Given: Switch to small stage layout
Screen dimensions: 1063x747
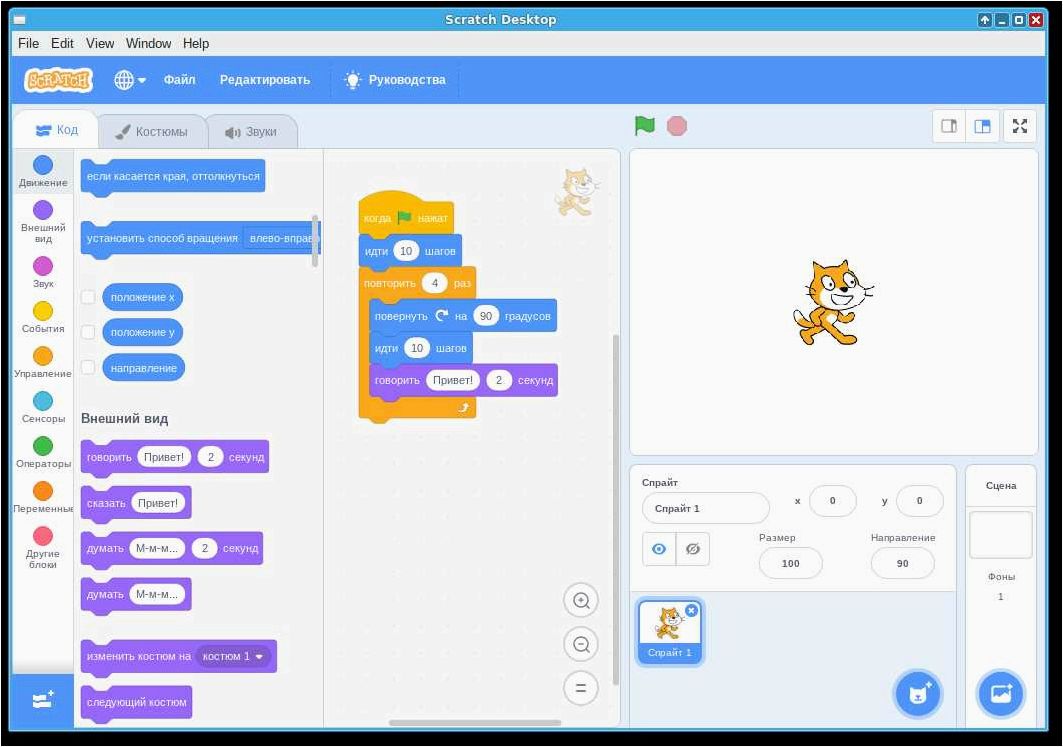Looking at the screenshot, I should pos(948,126).
